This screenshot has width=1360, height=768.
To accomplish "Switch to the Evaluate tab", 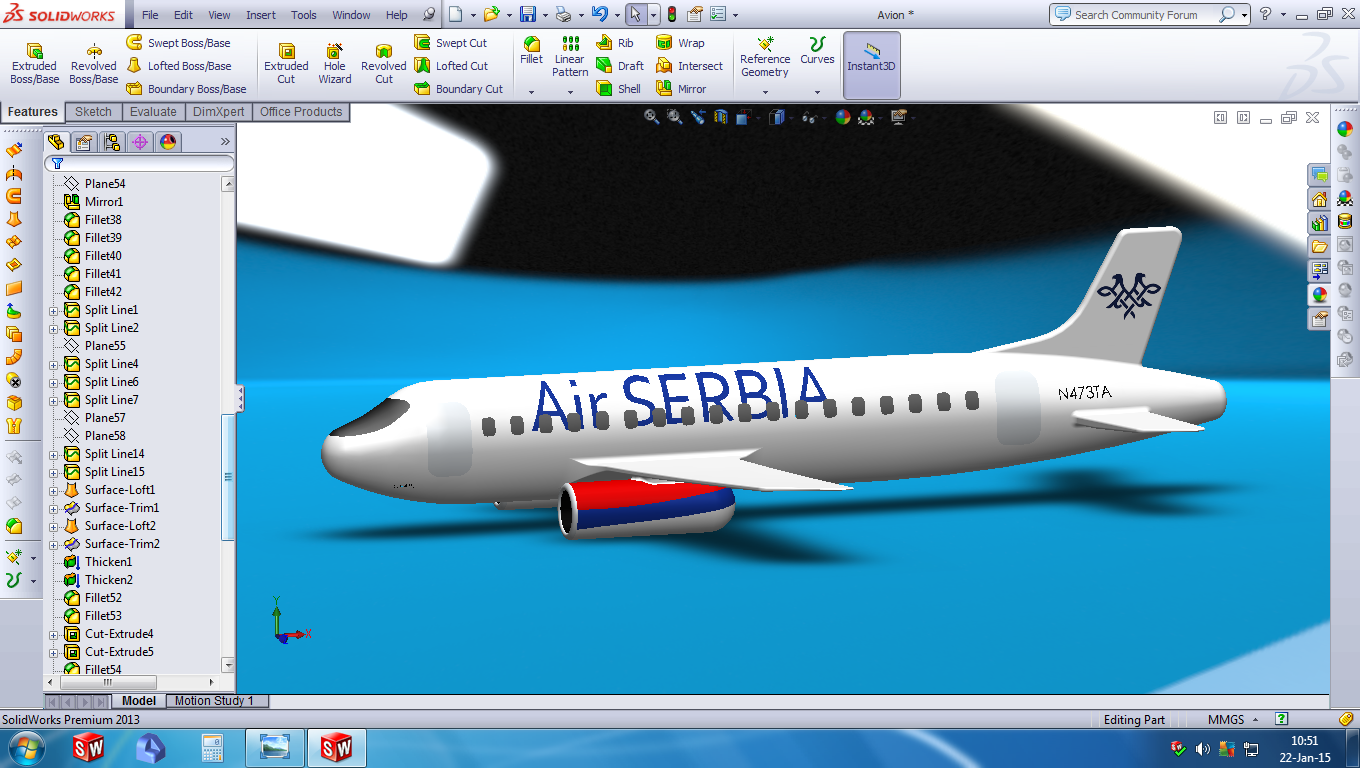I will click(x=153, y=112).
